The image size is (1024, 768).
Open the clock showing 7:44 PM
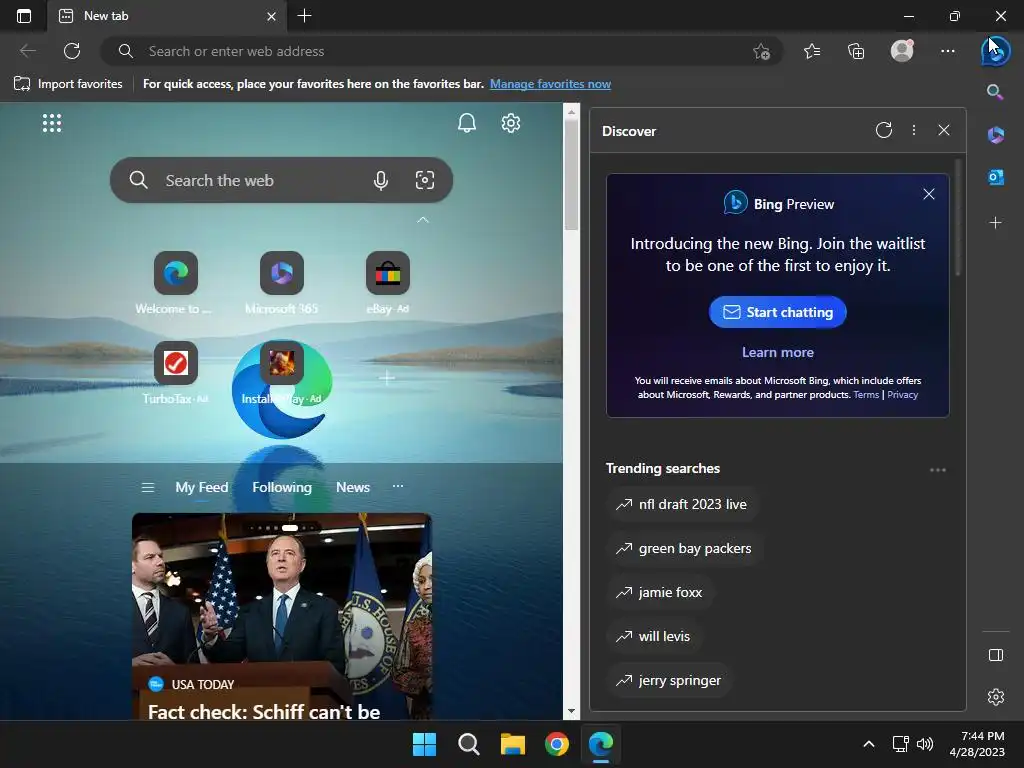977,744
